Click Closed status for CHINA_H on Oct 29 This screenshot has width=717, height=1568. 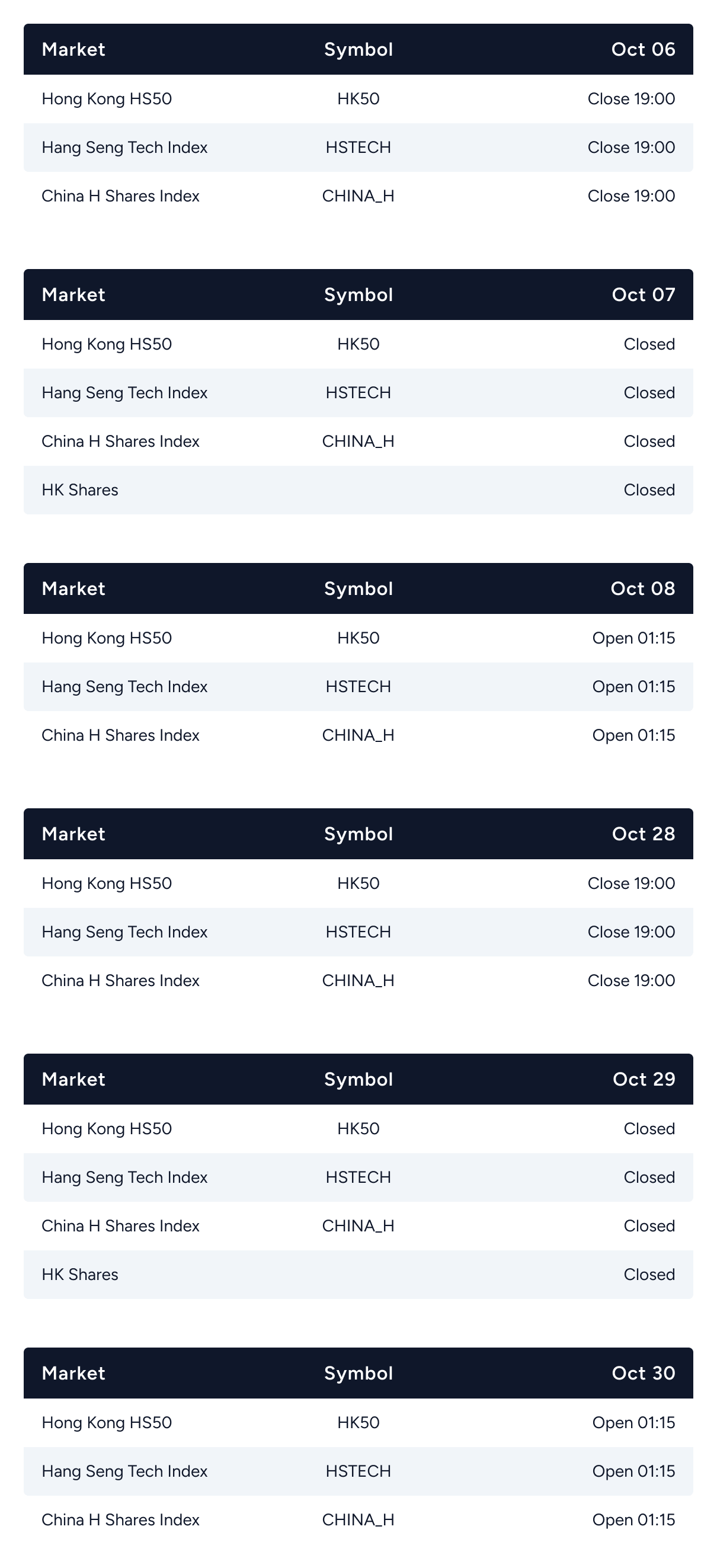(649, 1226)
